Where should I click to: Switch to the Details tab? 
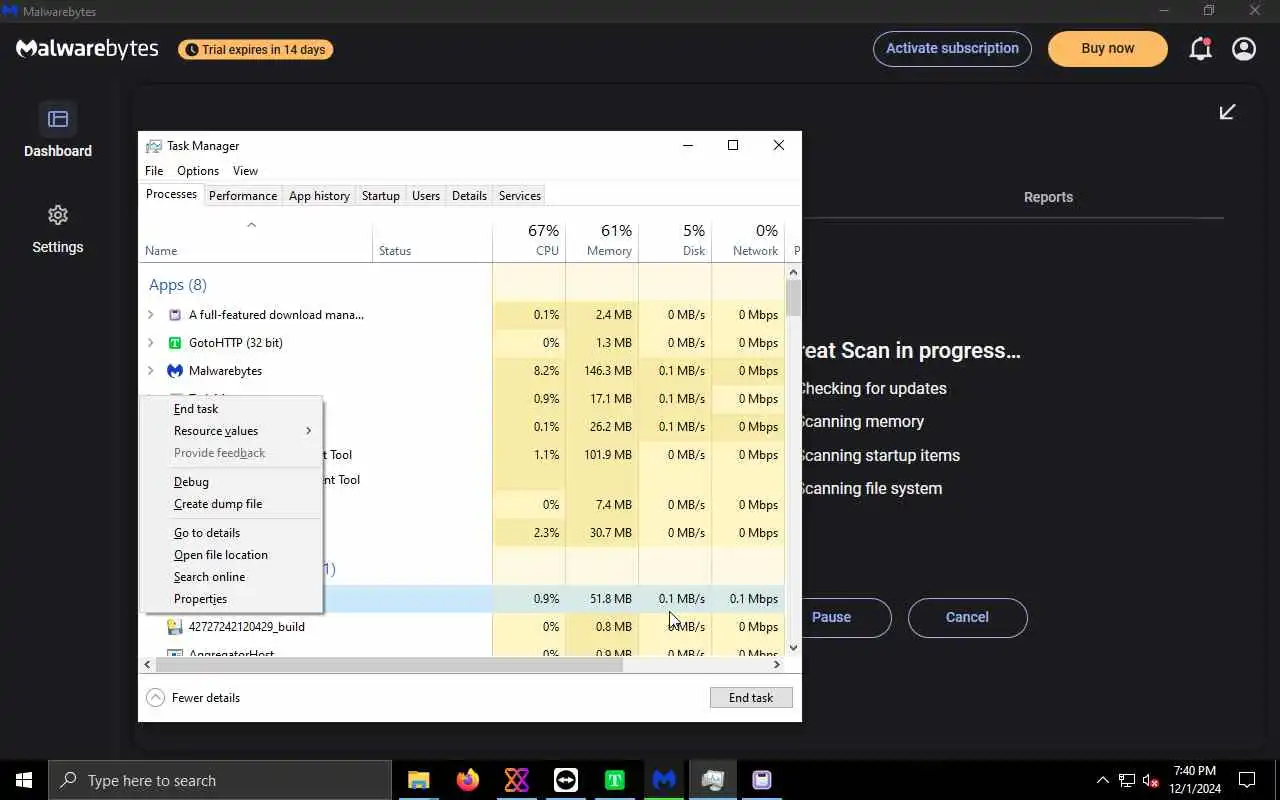coord(469,196)
